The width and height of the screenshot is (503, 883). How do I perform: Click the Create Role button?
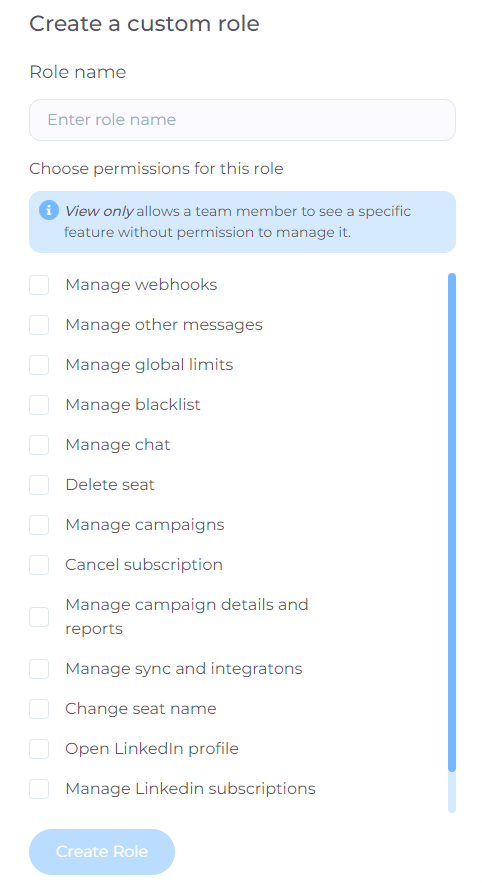coord(102,851)
